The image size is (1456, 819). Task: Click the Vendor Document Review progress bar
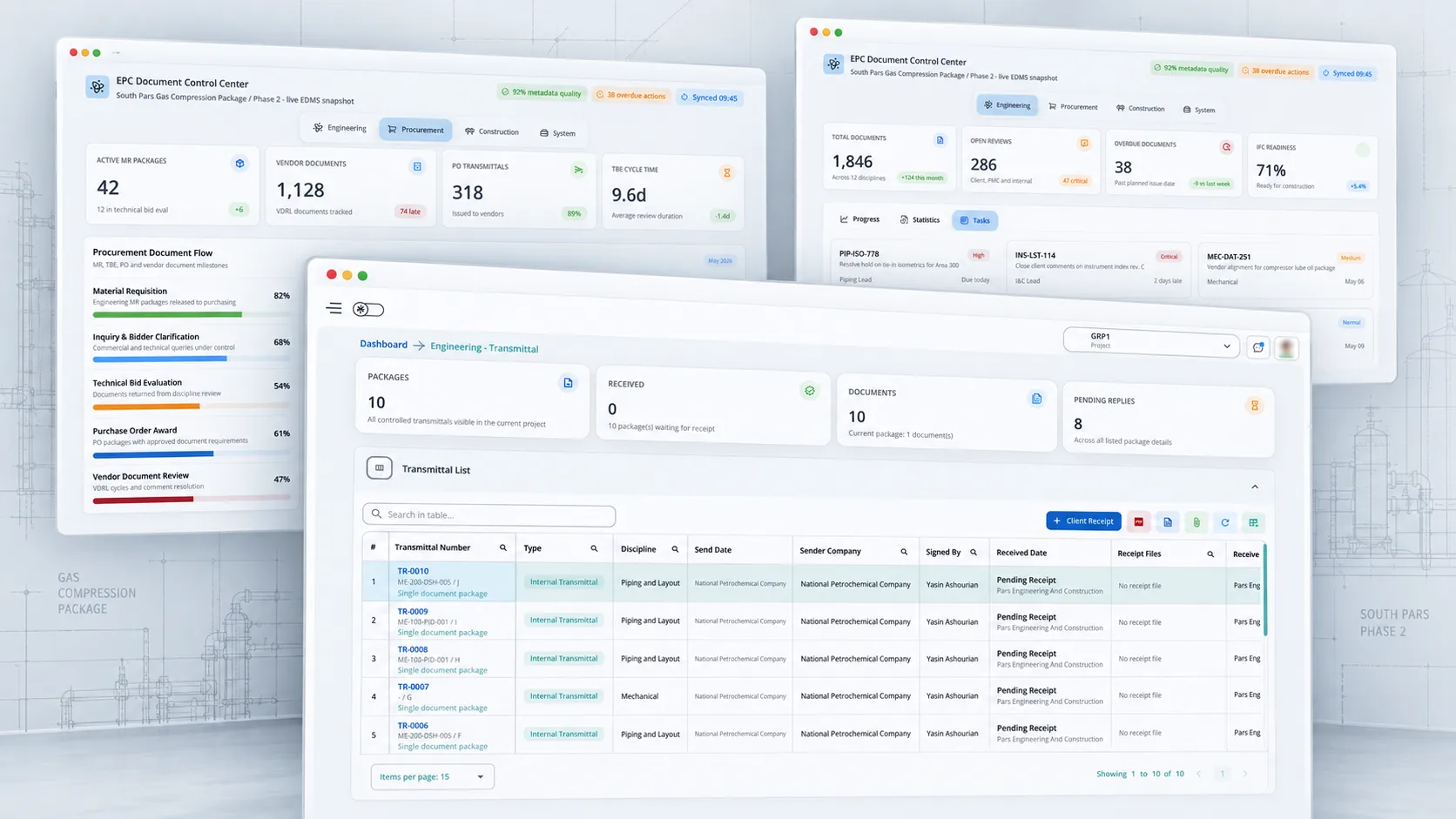click(x=192, y=500)
